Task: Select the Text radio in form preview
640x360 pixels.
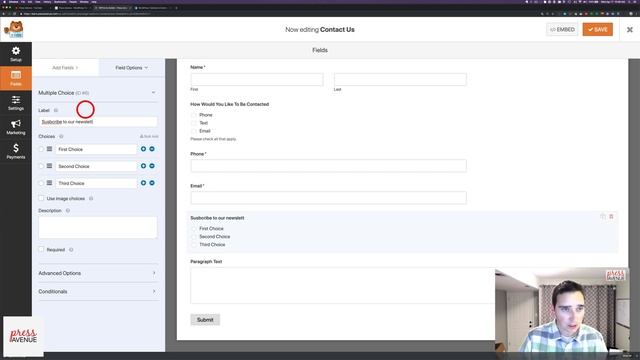Action: 194,123
